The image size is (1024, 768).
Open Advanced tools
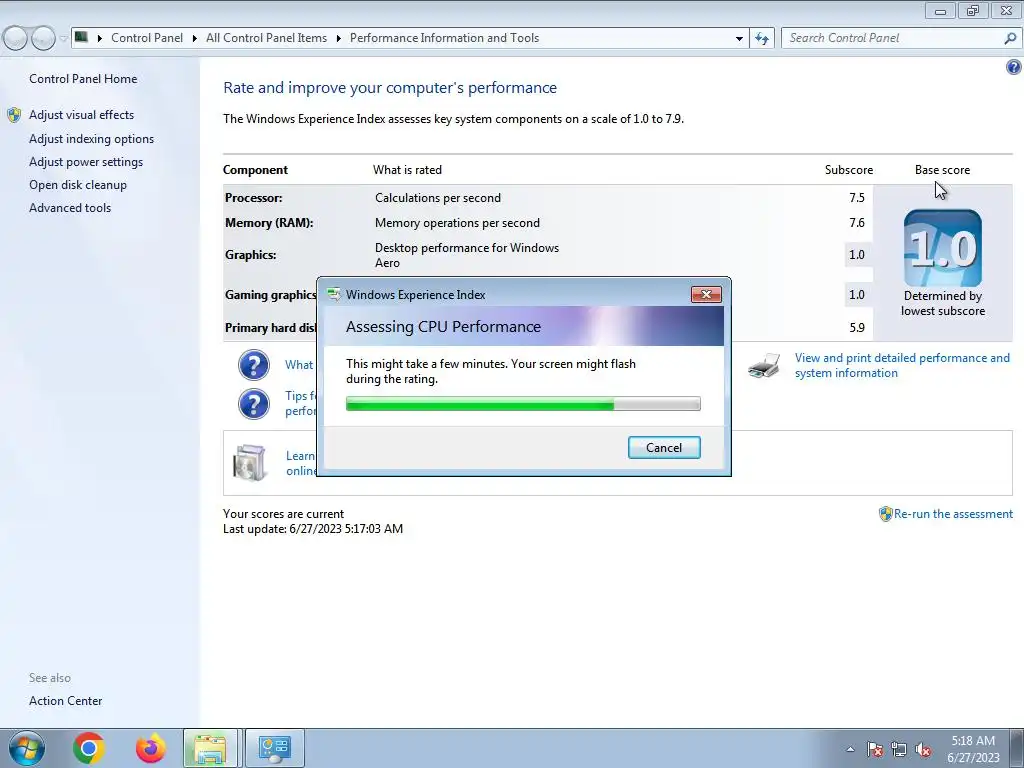click(x=70, y=208)
